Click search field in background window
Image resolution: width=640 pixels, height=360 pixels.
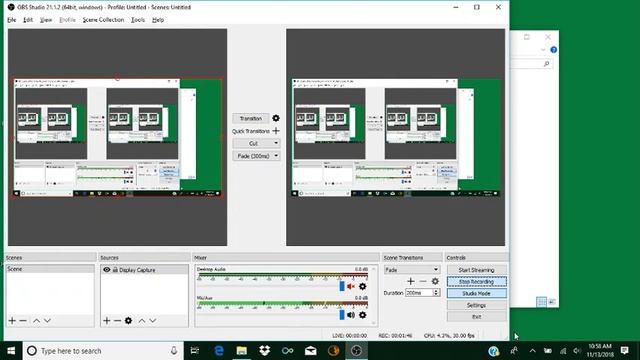[531, 64]
